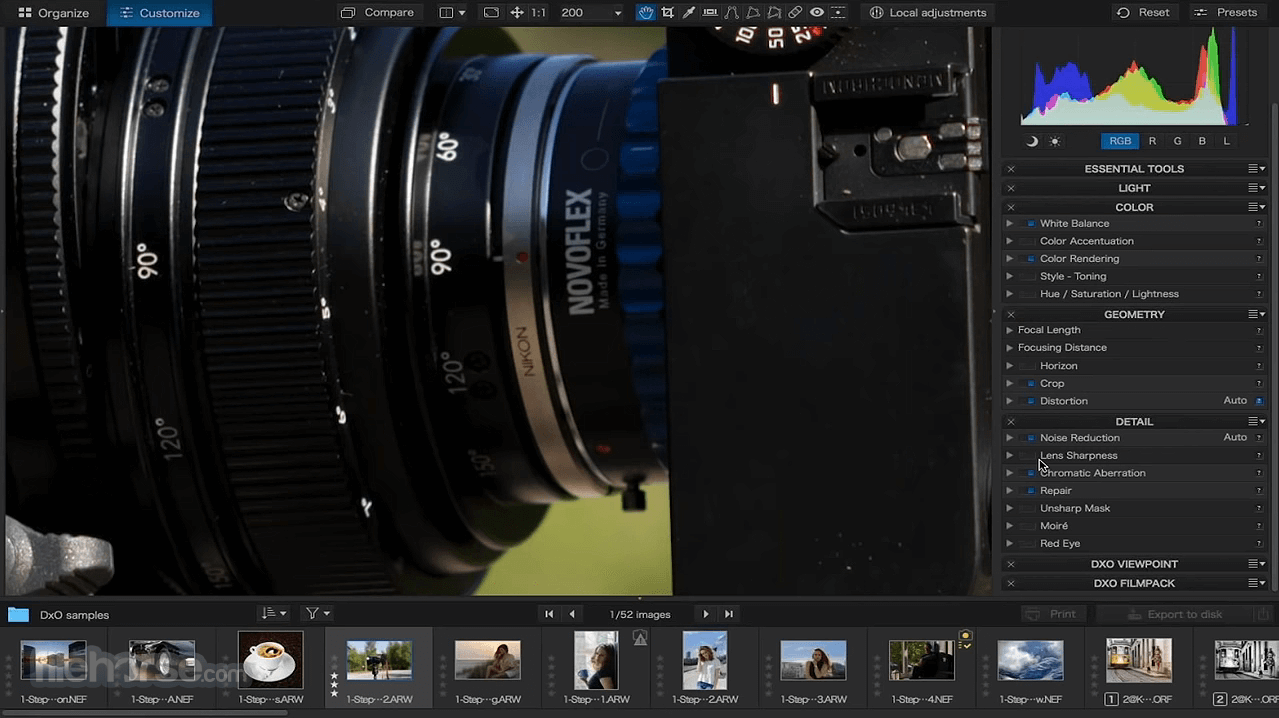Go to next image arrow
This screenshot has height=718, width=1279.
706,614
